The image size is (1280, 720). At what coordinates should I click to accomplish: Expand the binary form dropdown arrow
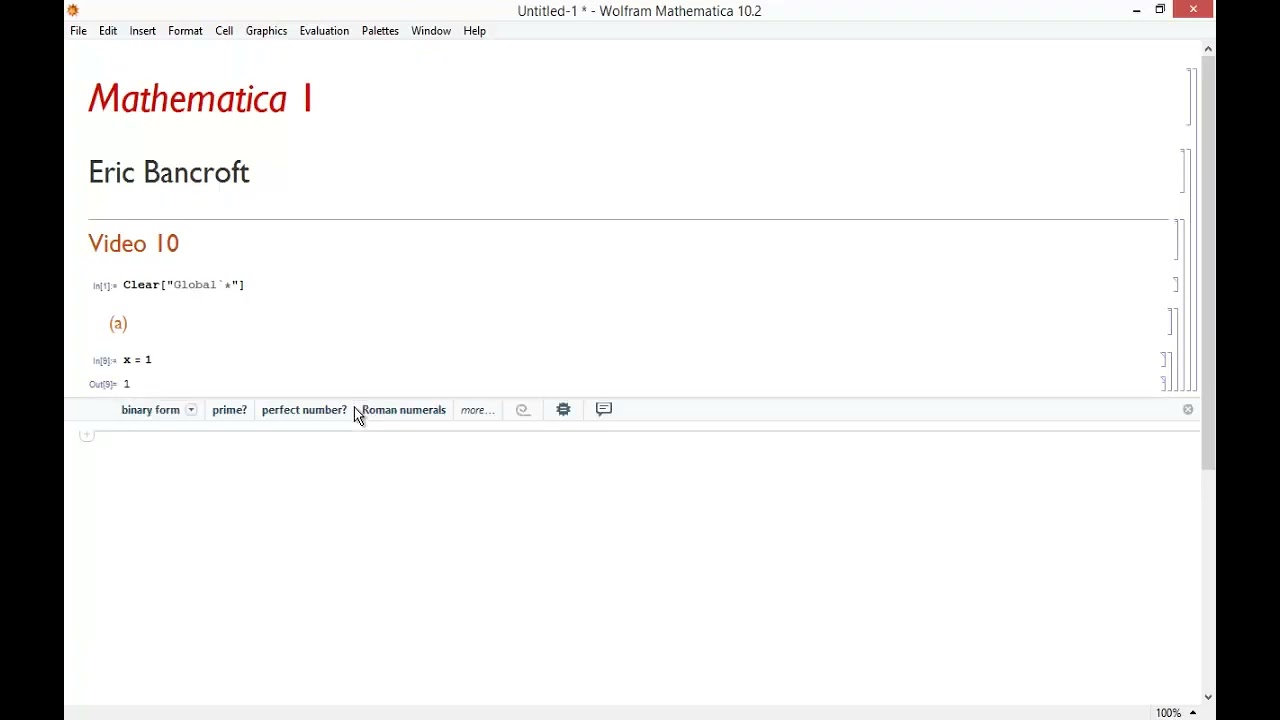(x=191, y=410)
